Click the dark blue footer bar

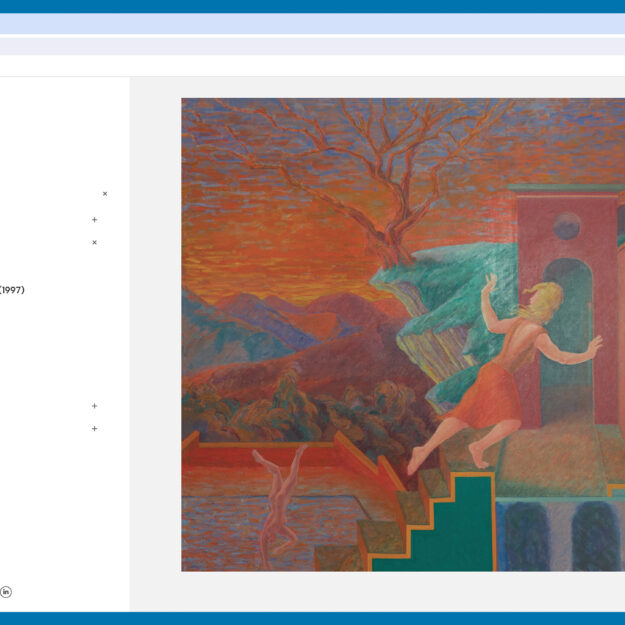click(x=312, y=618)
